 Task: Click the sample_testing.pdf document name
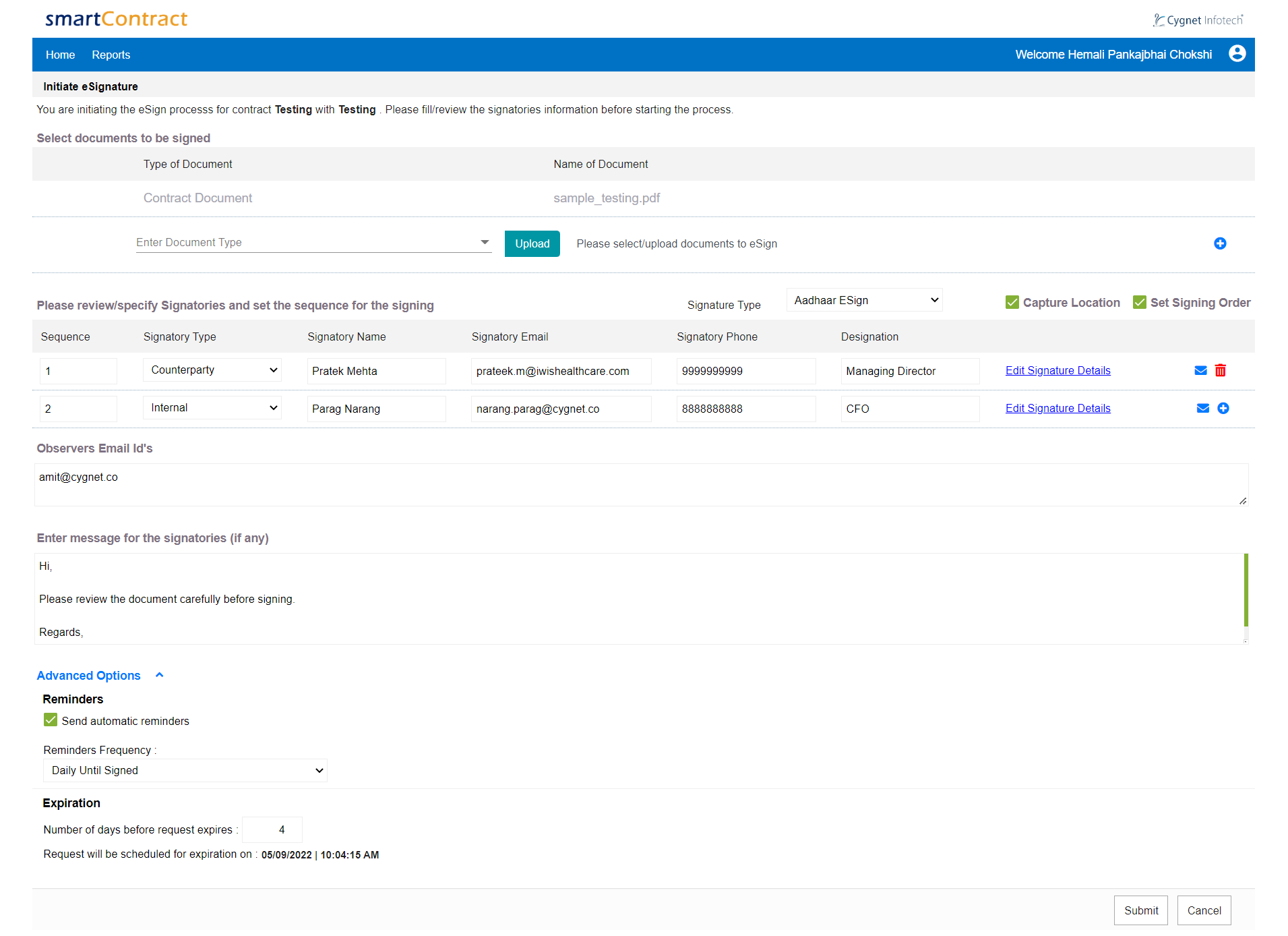pyautogui.click(x=607, y=198)
